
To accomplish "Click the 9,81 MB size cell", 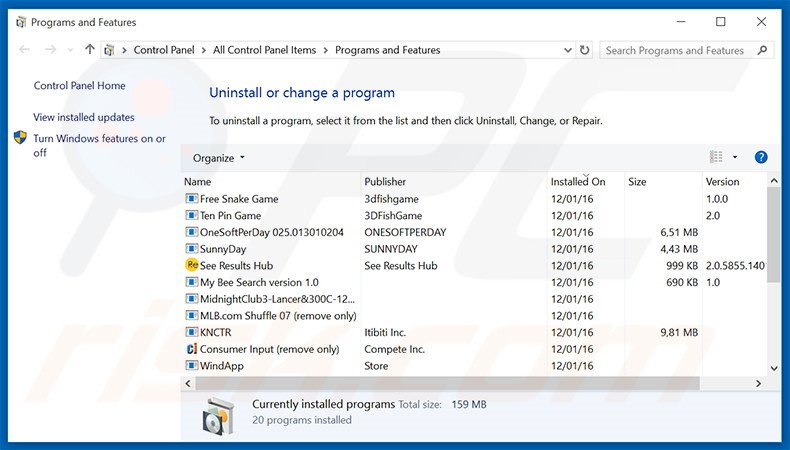I will pos(679,332).
